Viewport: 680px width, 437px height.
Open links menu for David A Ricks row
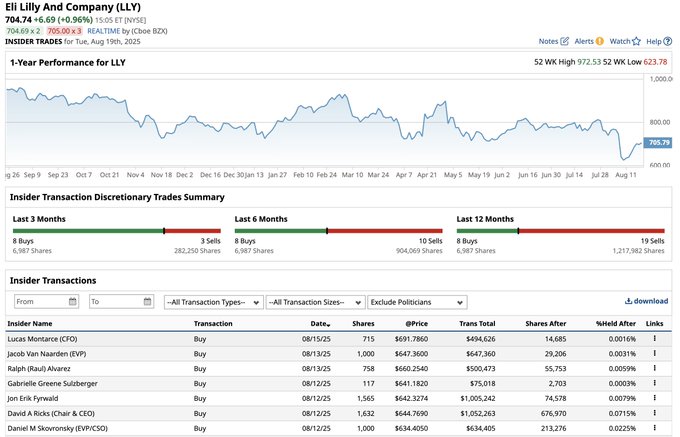[654, 412]
